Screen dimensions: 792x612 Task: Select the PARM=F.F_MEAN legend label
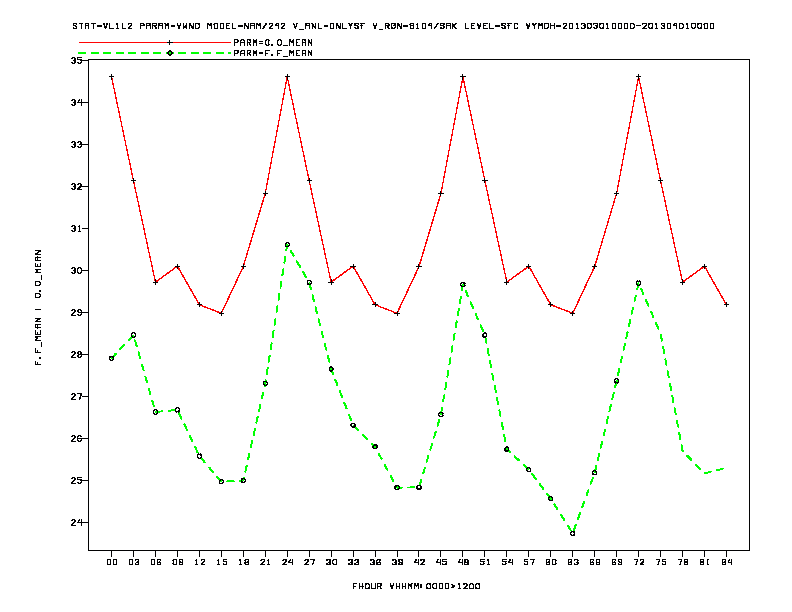point(273,53)
